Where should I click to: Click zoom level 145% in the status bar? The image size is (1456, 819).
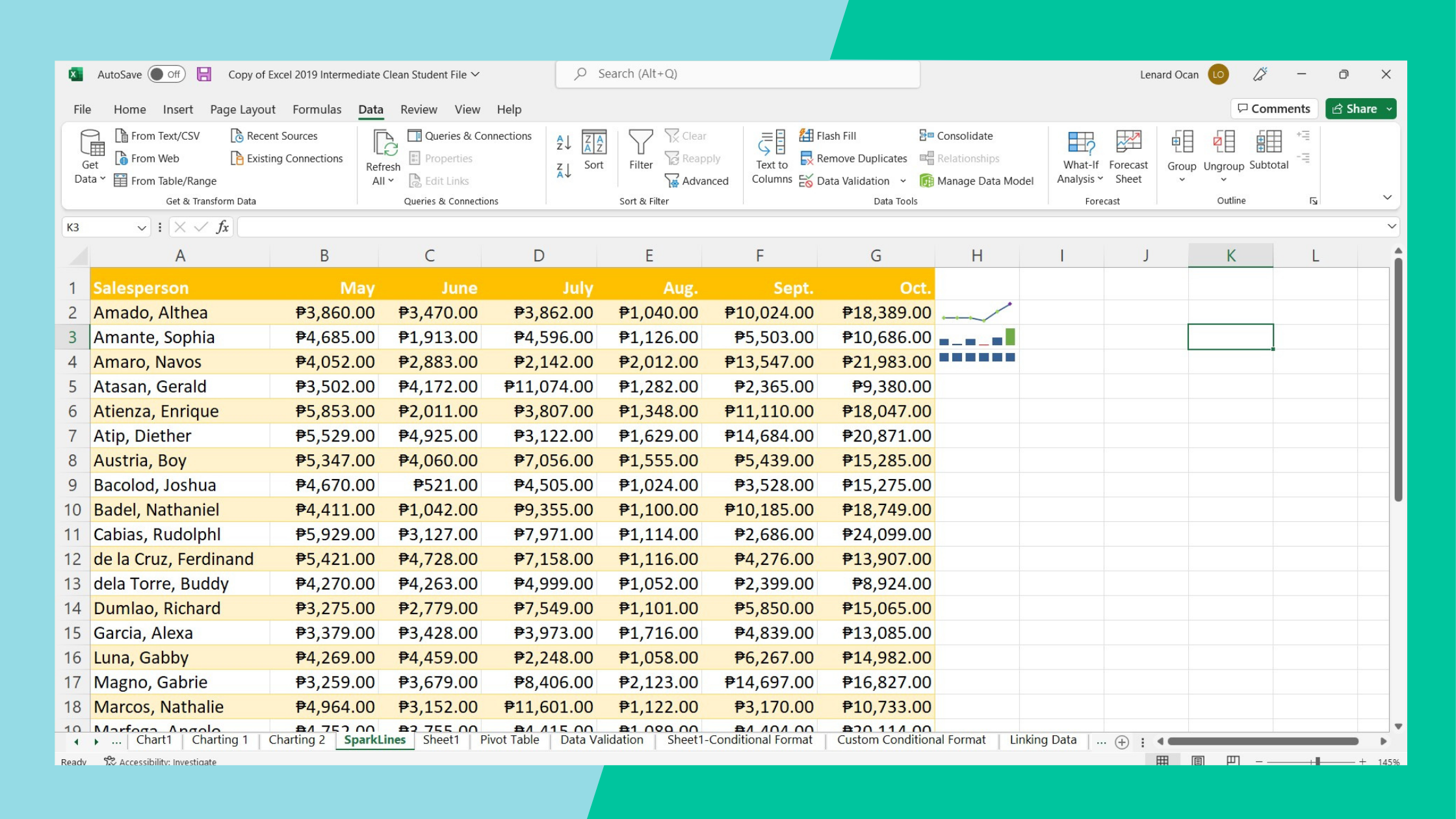[1388, 761]
